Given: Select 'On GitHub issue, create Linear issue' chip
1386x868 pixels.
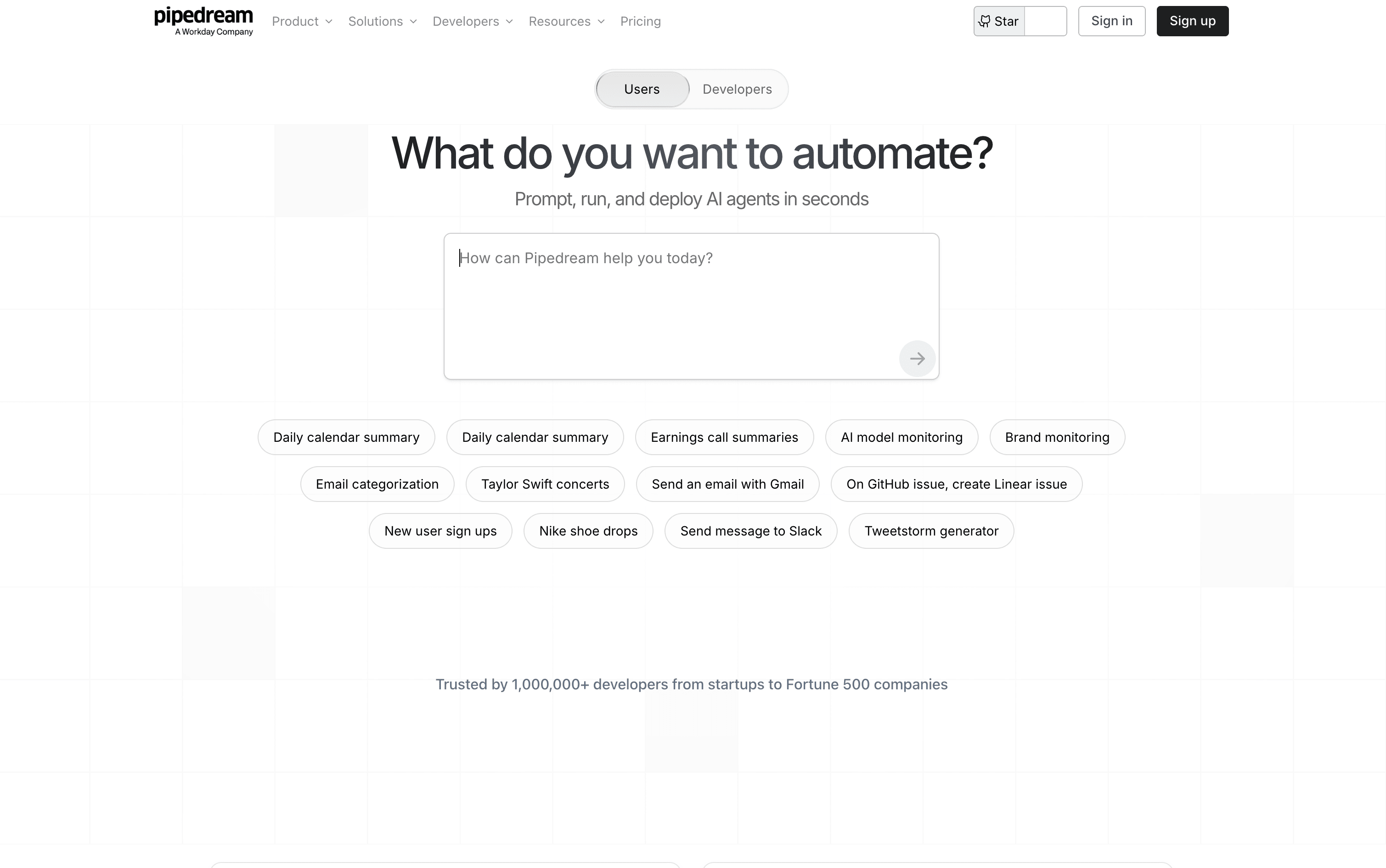Looking at the screenshot, I should [x=957, y=484].
